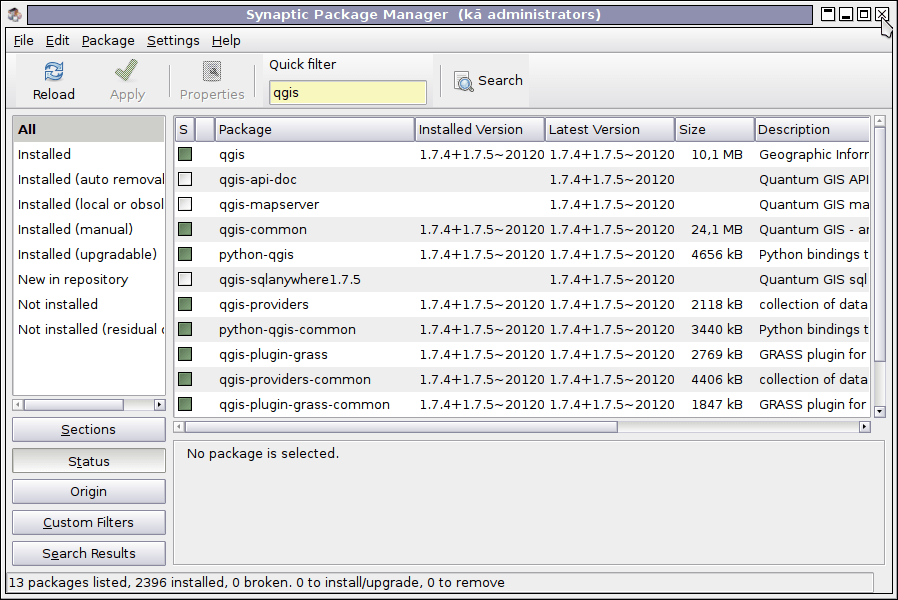Open the Help menu
Screen dimensions: 898x600
(226, 41)
